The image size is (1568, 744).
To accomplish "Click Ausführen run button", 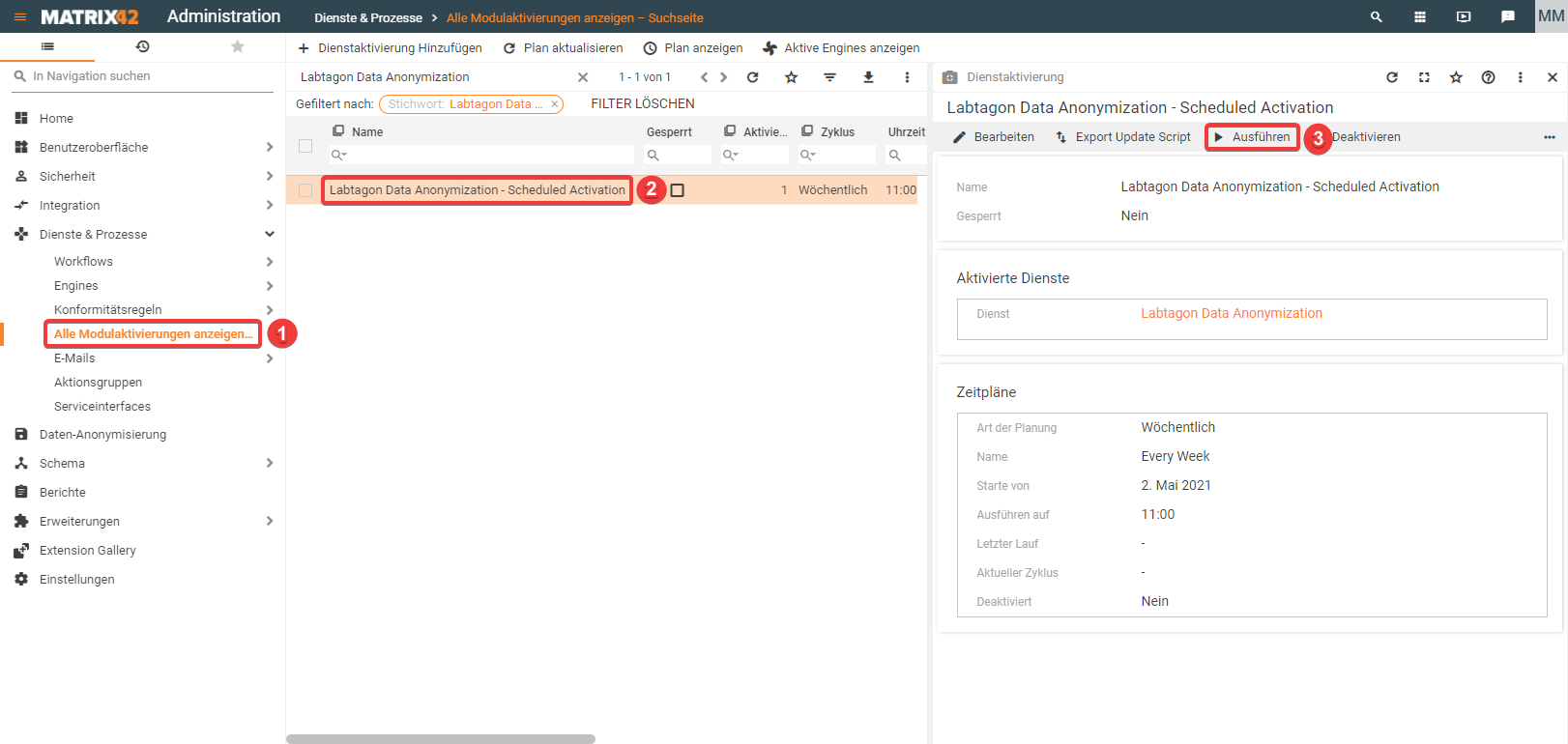I will [1252, 137].
